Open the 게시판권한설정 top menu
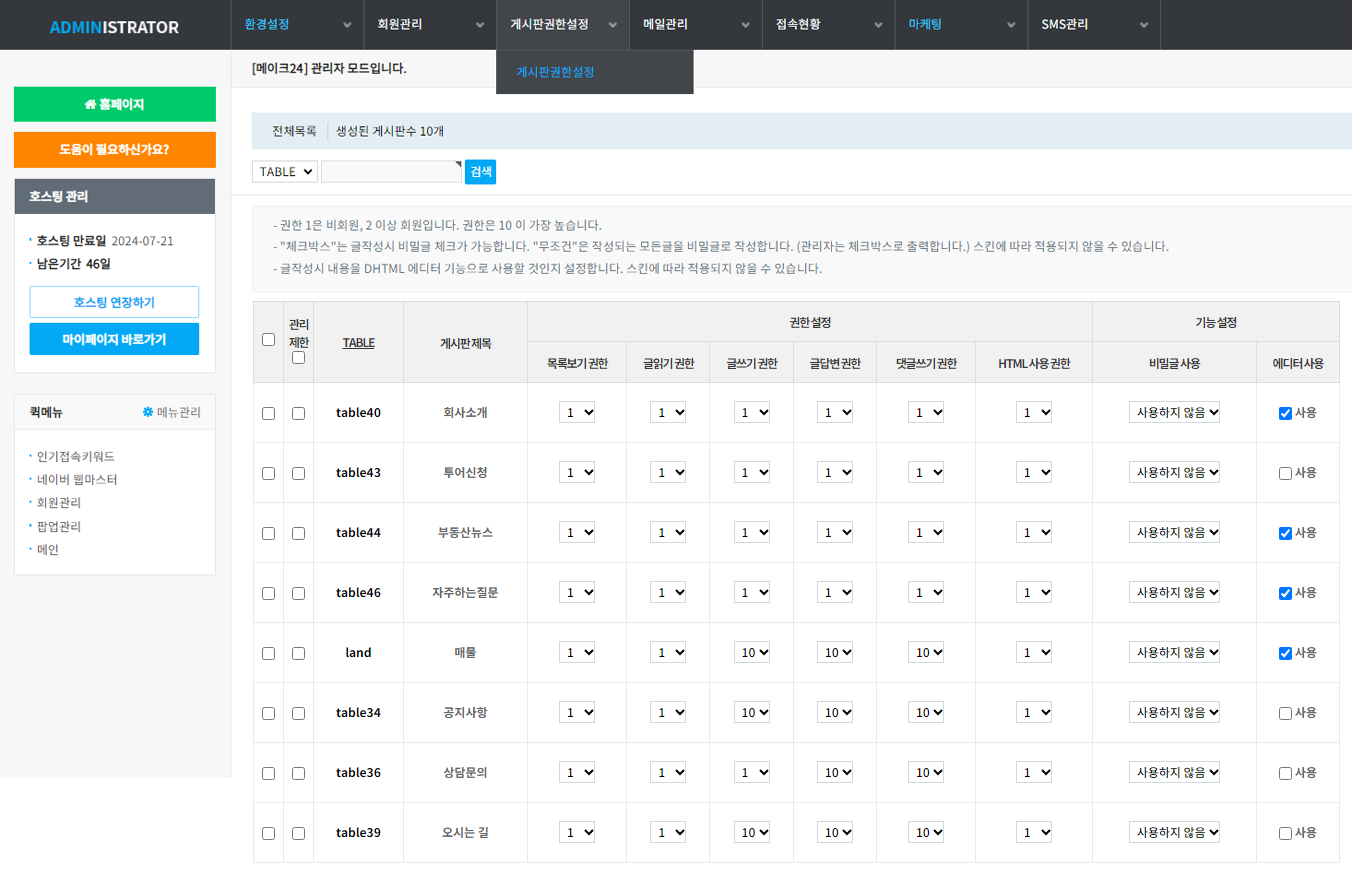The width and height of the screenshot is (1352, 876). coord(563,24)
